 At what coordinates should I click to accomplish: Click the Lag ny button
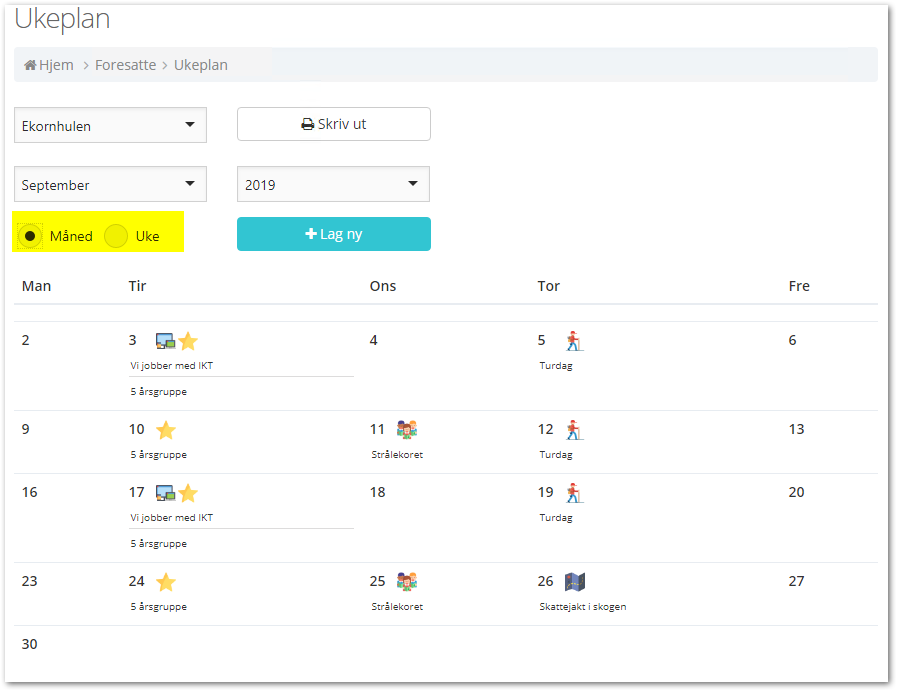coord(333,234)
